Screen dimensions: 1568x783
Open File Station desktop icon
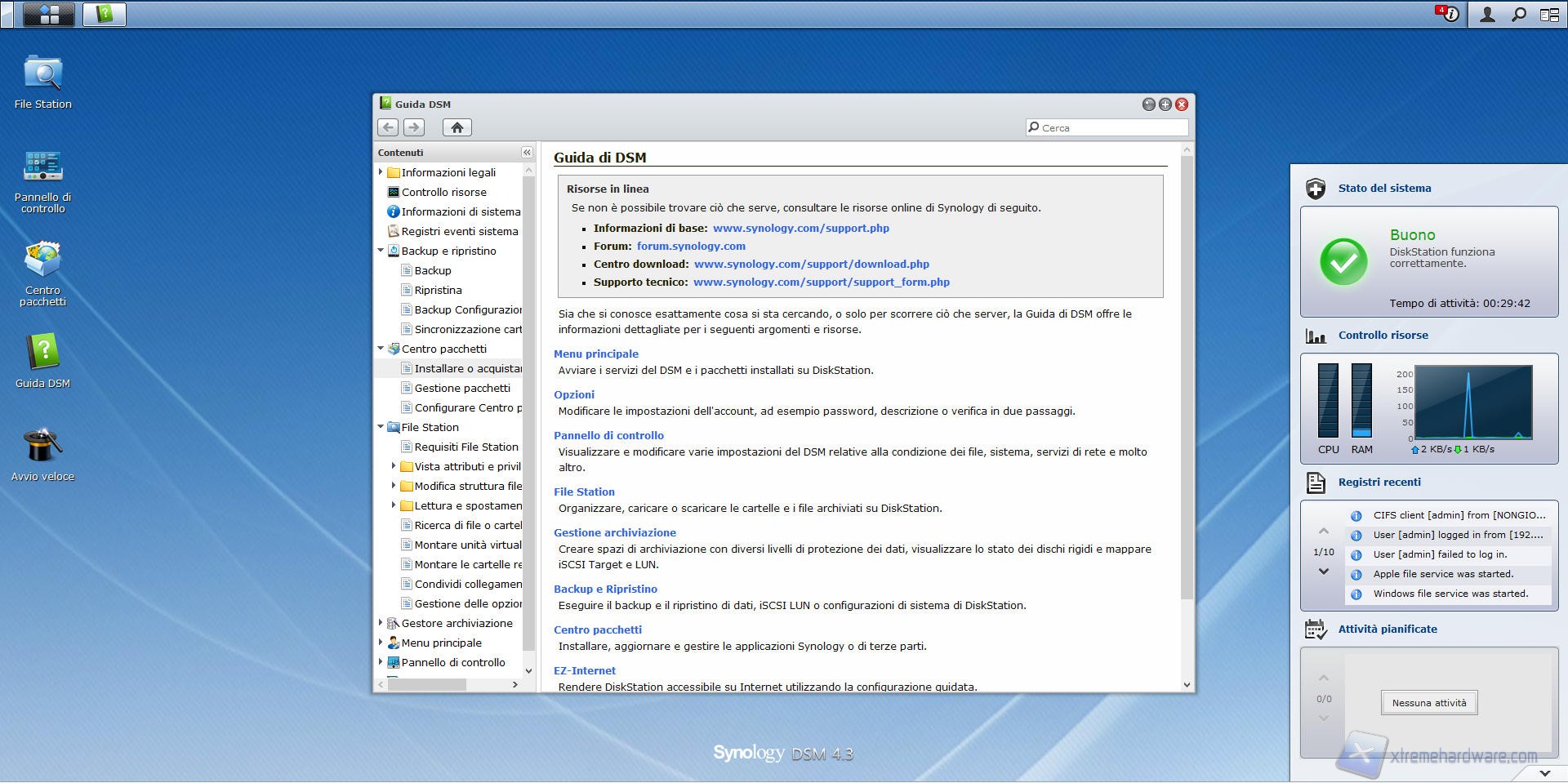[x=42, y=74]
